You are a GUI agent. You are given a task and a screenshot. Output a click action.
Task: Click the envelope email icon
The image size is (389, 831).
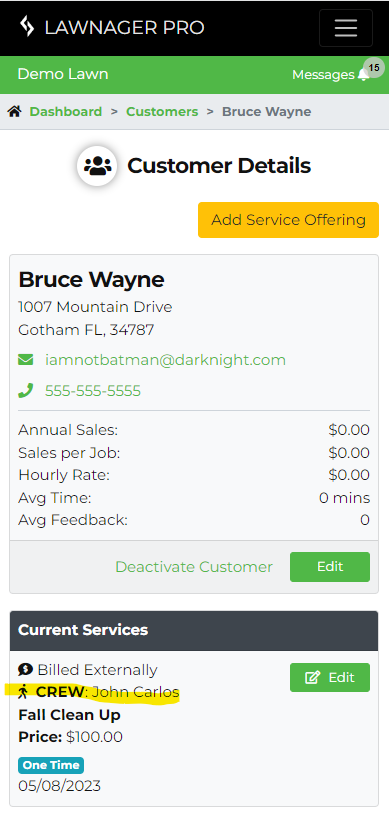tap(25, 360)
